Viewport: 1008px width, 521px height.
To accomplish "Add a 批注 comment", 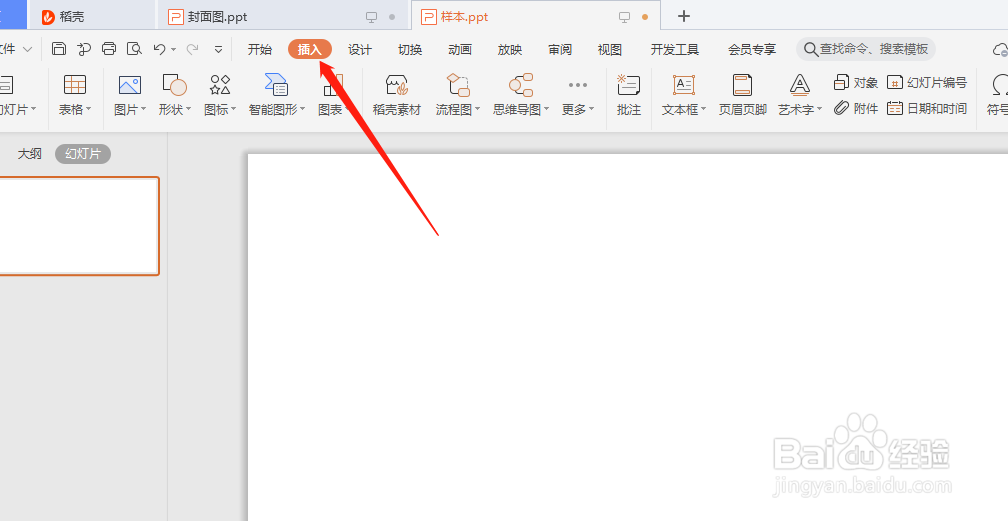I will click(x=629, y=95).
